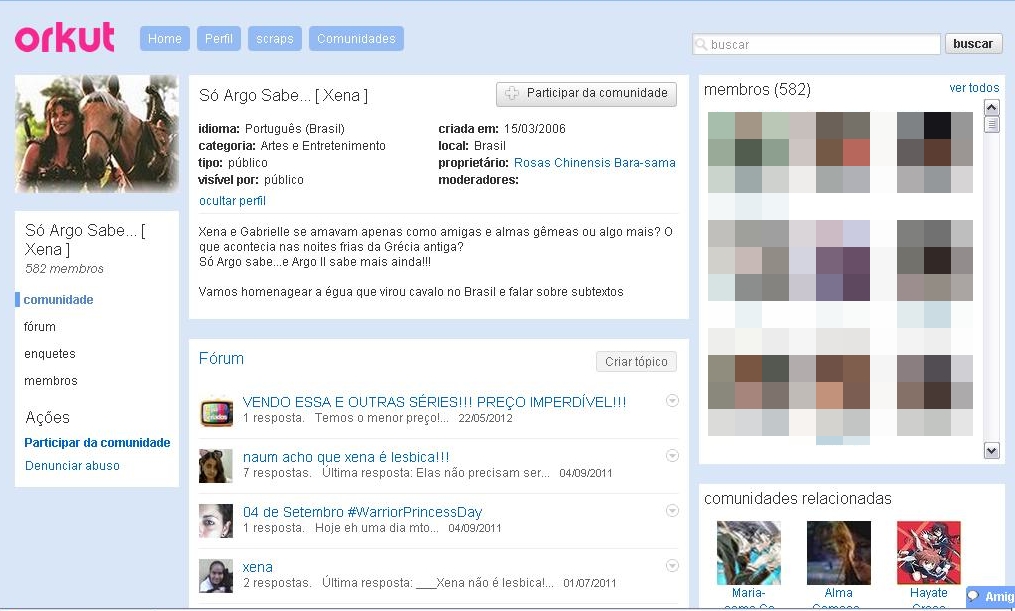Click members list scroll up arrow
Viewport: 1015px width, 611px height.
coord(992,107)
